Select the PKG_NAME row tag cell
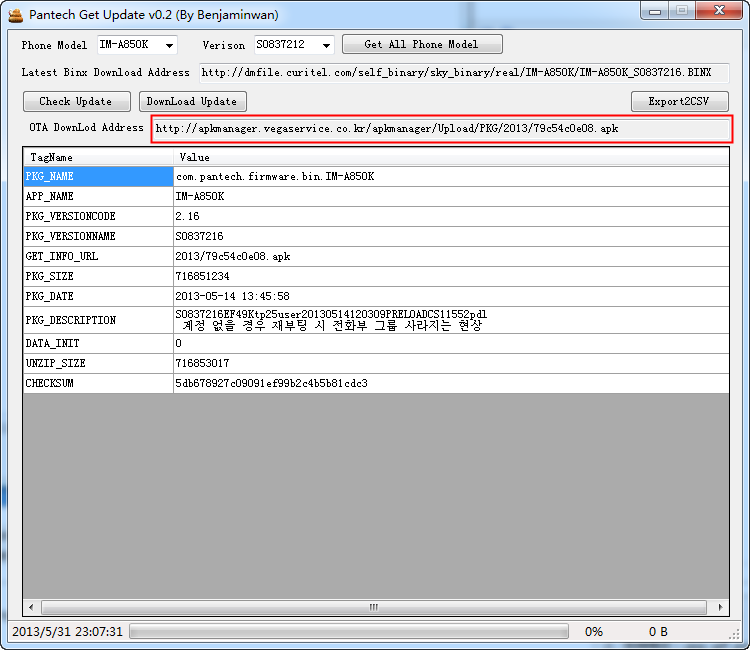The width and height of the screenshot is (750, 650). click(98, 176)
